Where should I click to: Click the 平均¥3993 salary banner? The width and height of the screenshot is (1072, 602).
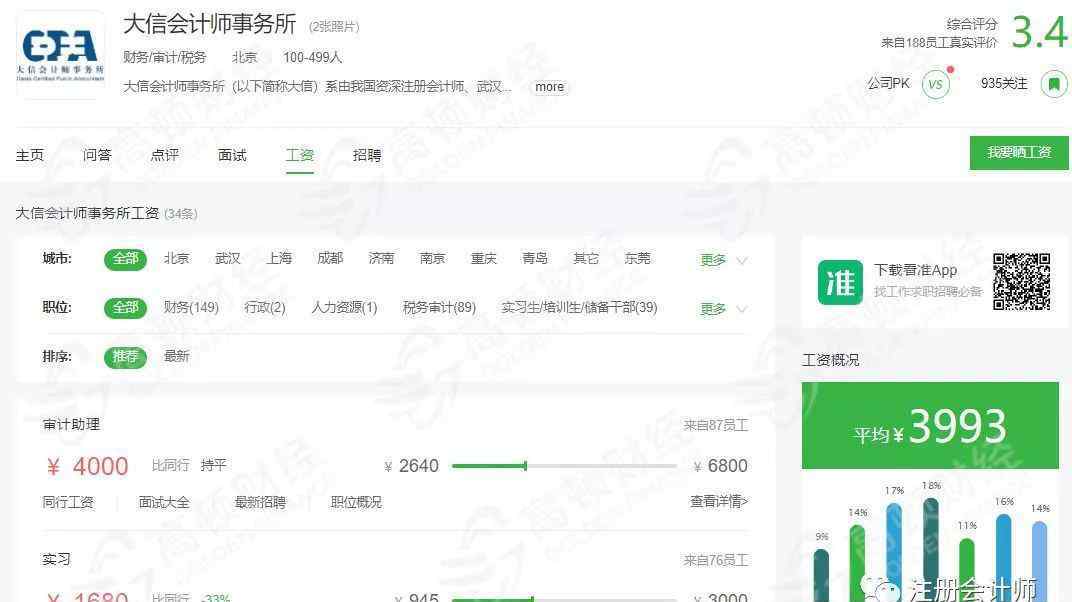[930, 426]
